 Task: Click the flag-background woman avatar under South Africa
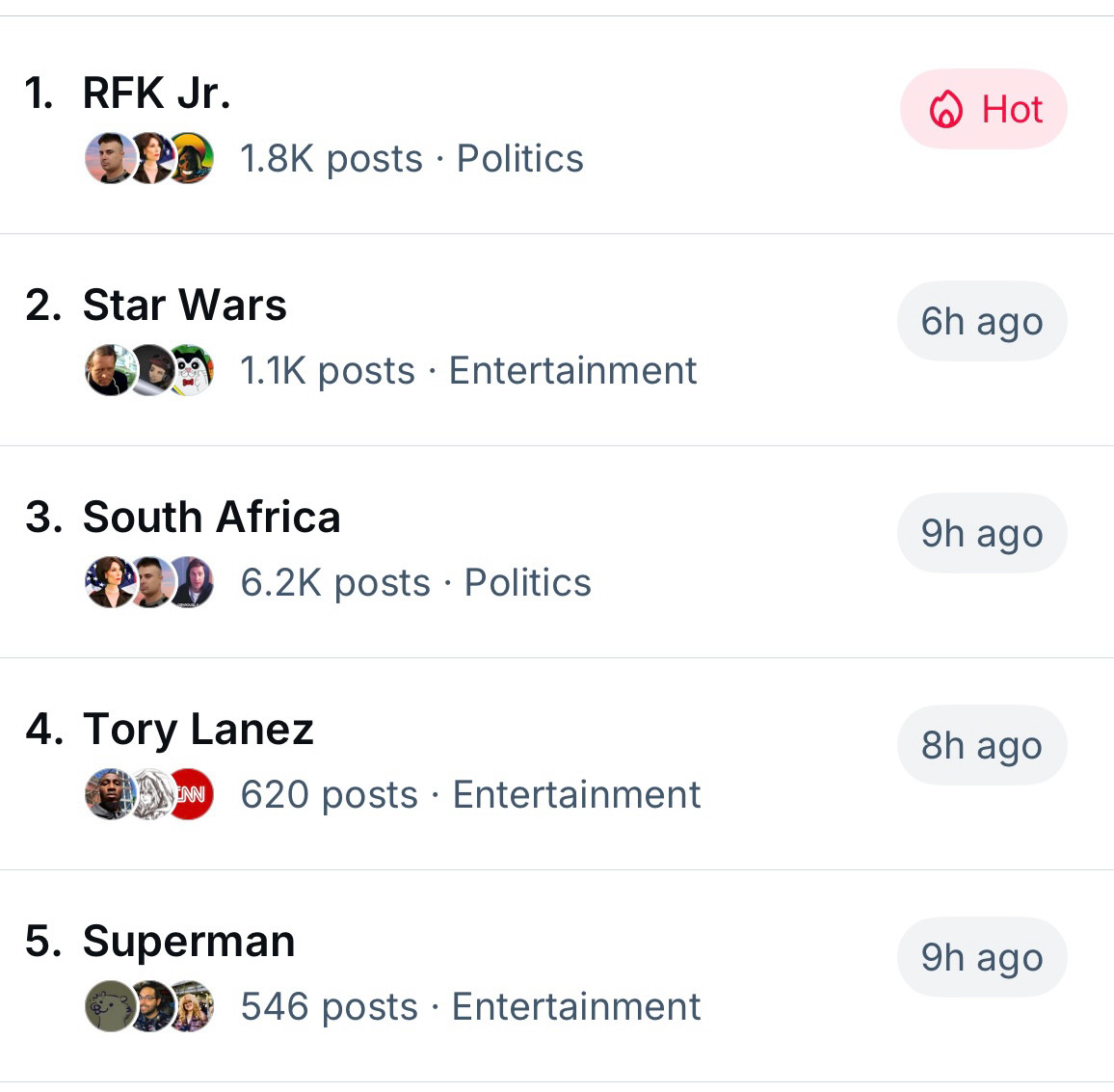pos(110,582)
